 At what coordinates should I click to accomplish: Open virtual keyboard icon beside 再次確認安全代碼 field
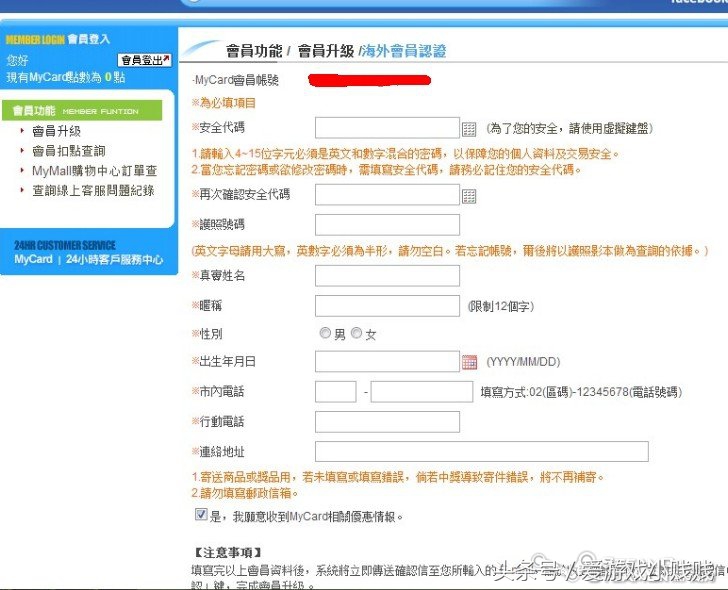pos(469,196)
